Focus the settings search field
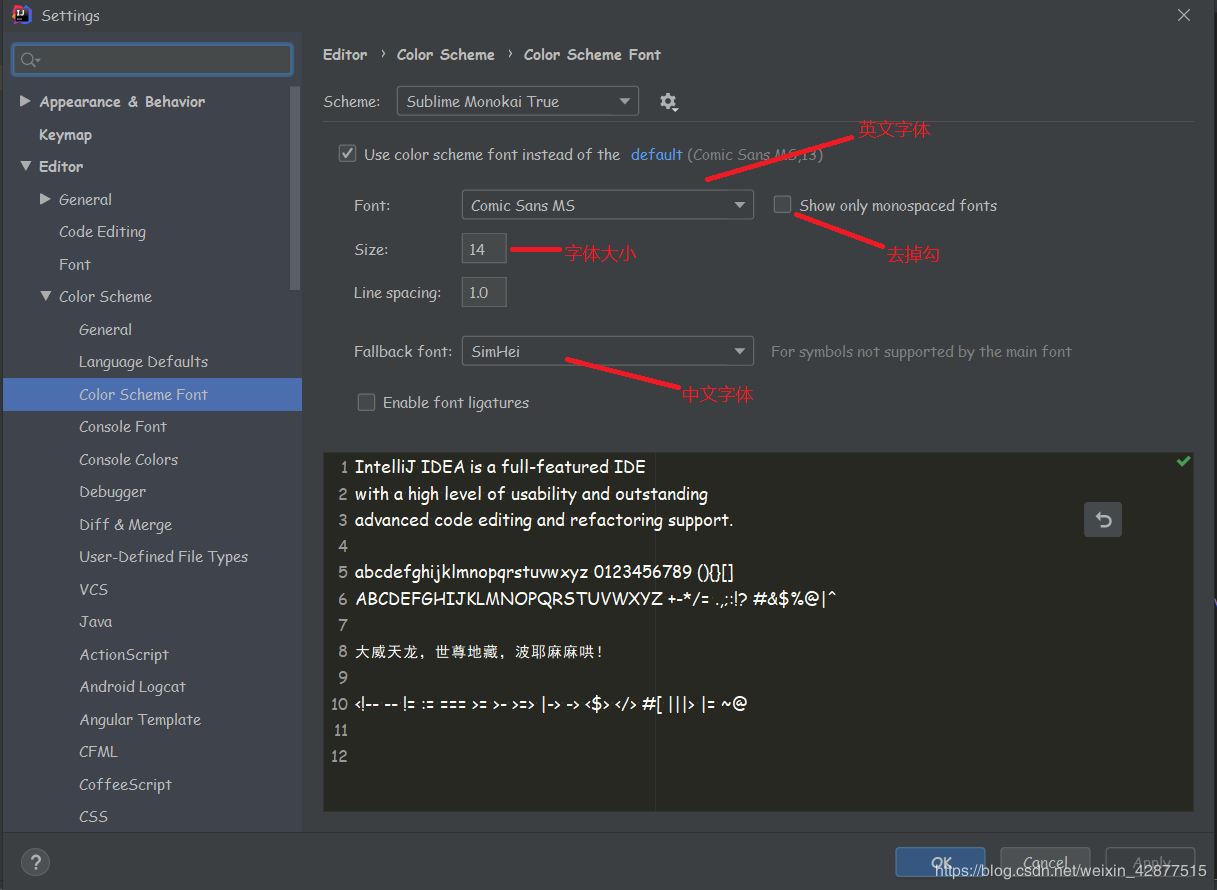Screen dimensions: 1217x890 [152, 60]
